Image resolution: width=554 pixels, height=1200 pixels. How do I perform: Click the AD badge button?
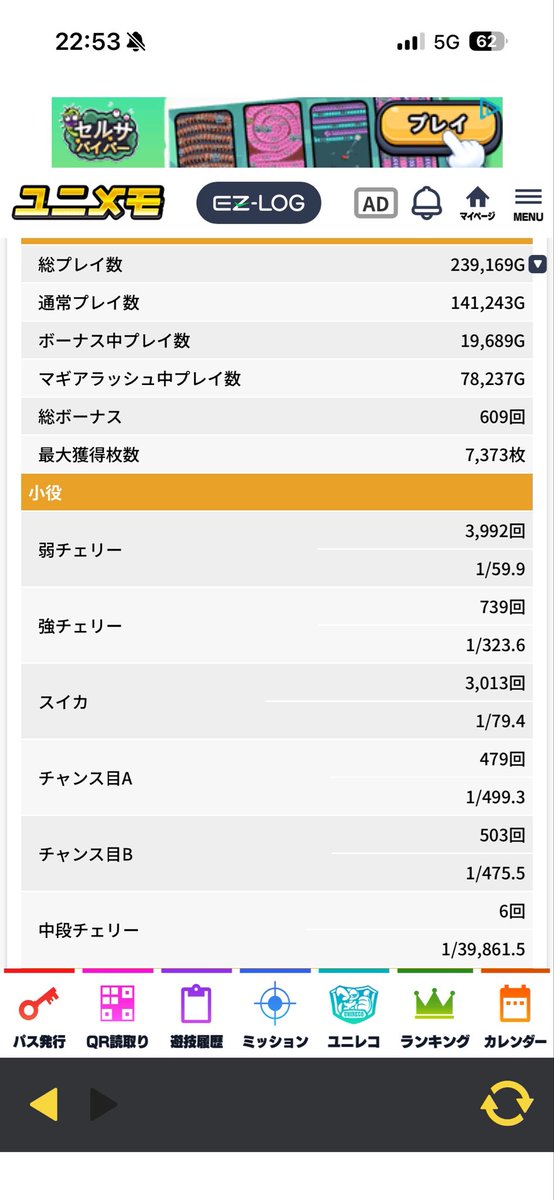[x=375, y=204]
